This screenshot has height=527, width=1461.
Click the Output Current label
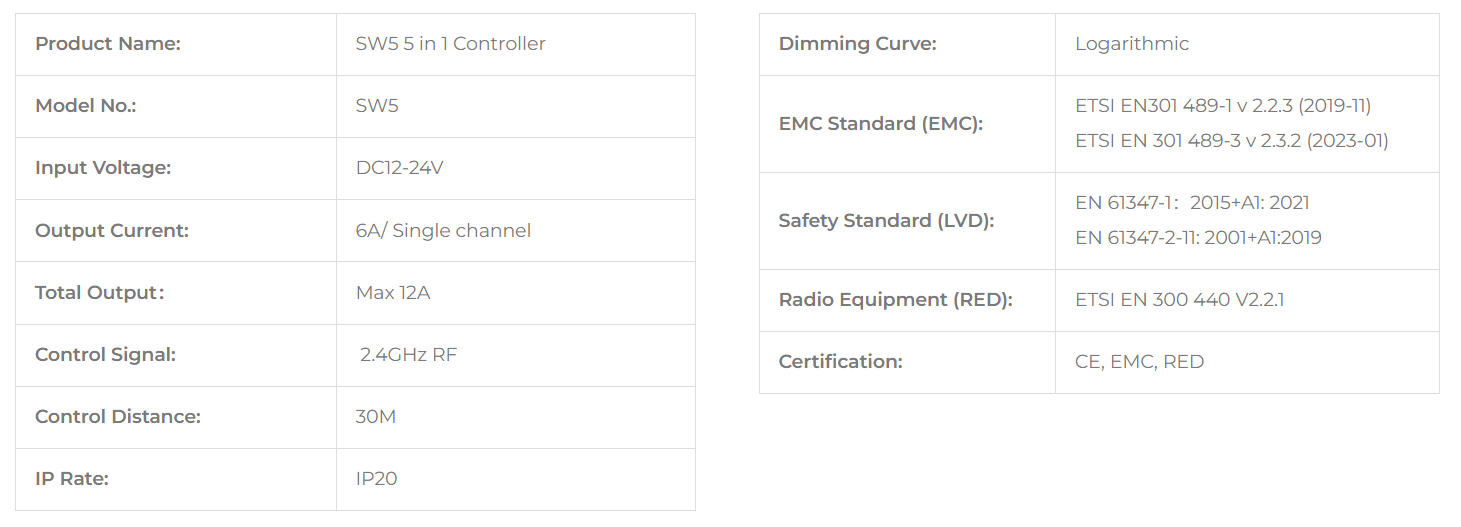point(112,230)
